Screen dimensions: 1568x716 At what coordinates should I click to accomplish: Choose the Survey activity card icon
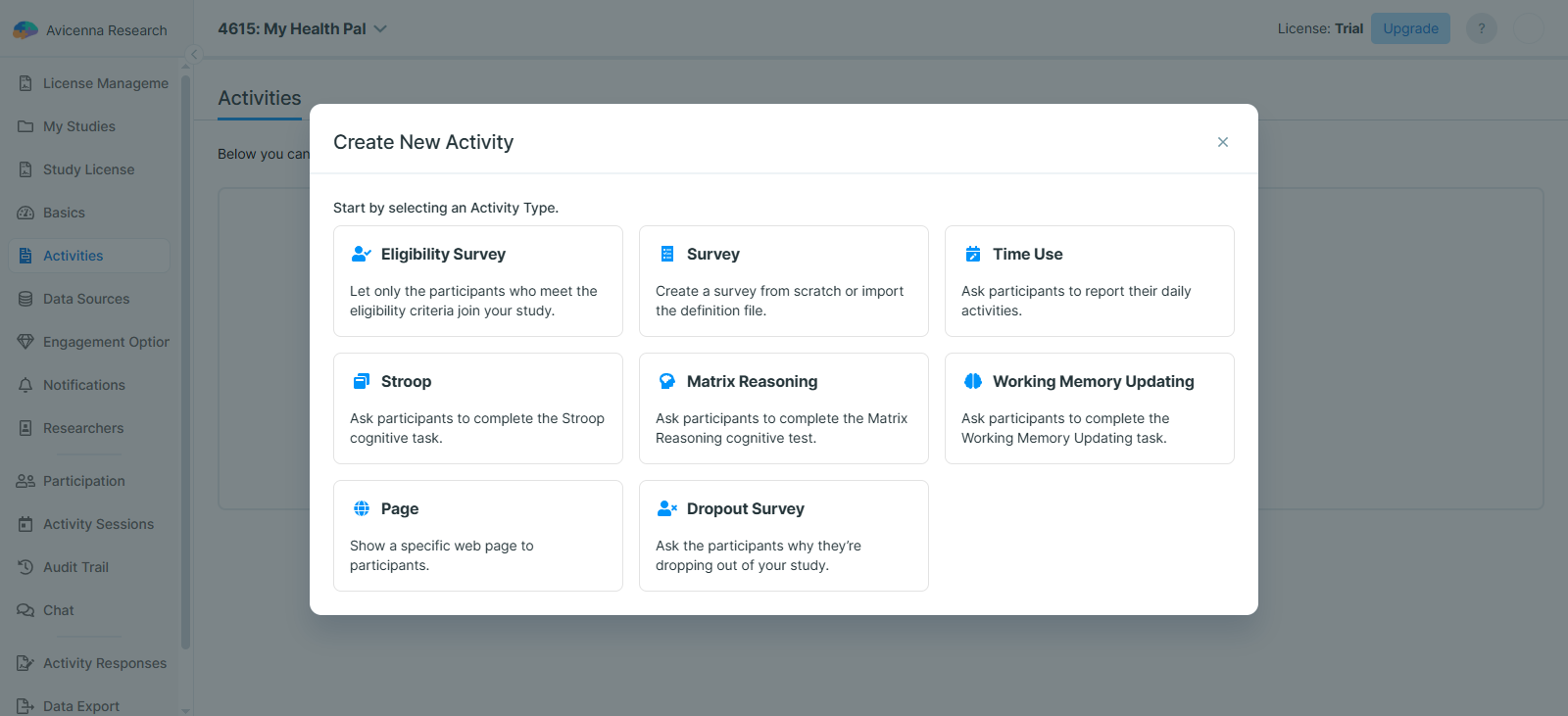pyautogui.click(x=667, y=255)
